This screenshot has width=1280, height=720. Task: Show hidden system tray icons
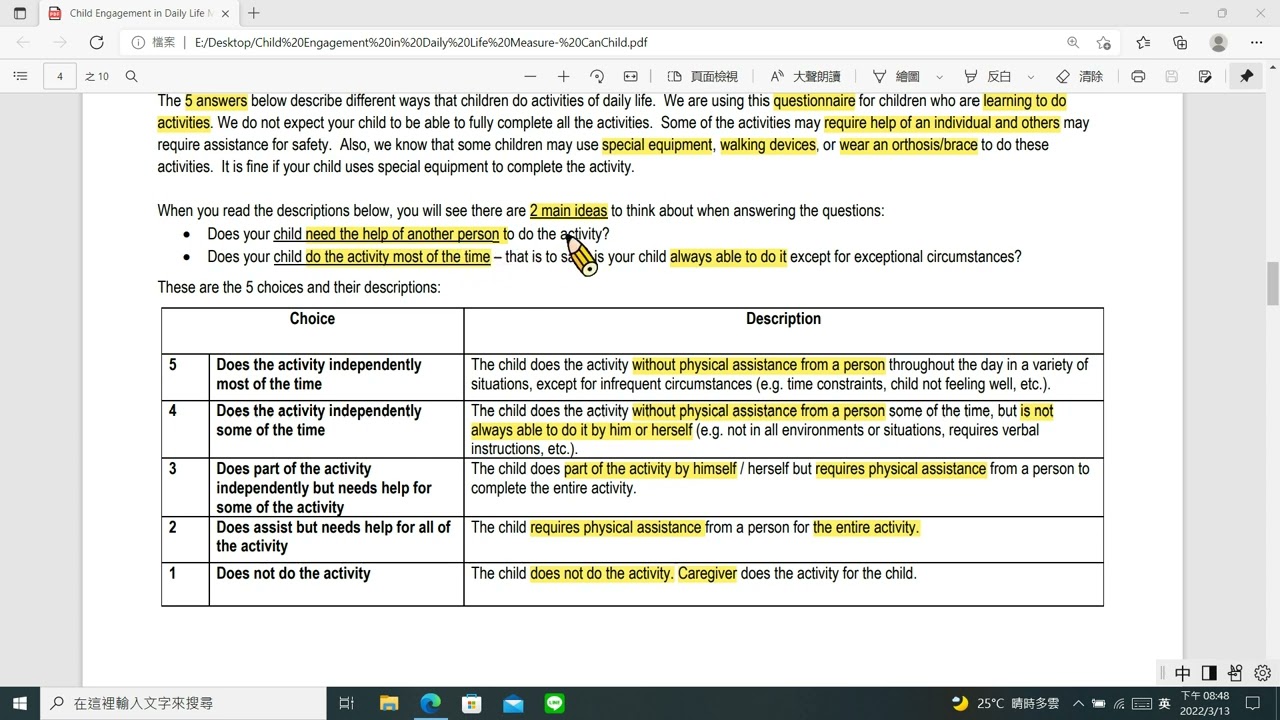click(1079, 703)
